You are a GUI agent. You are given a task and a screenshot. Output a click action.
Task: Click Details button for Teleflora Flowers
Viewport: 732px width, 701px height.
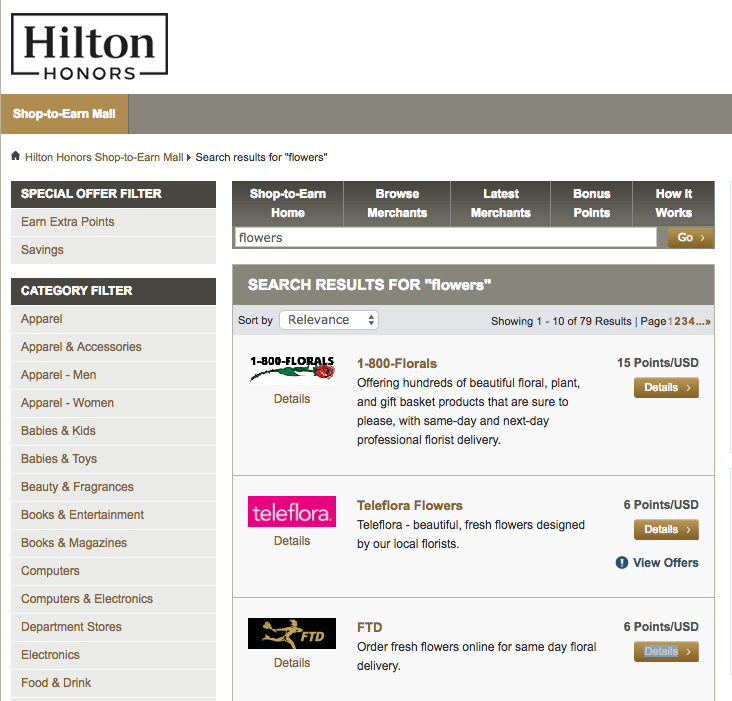pyautogui.click(x=666, y=529)
